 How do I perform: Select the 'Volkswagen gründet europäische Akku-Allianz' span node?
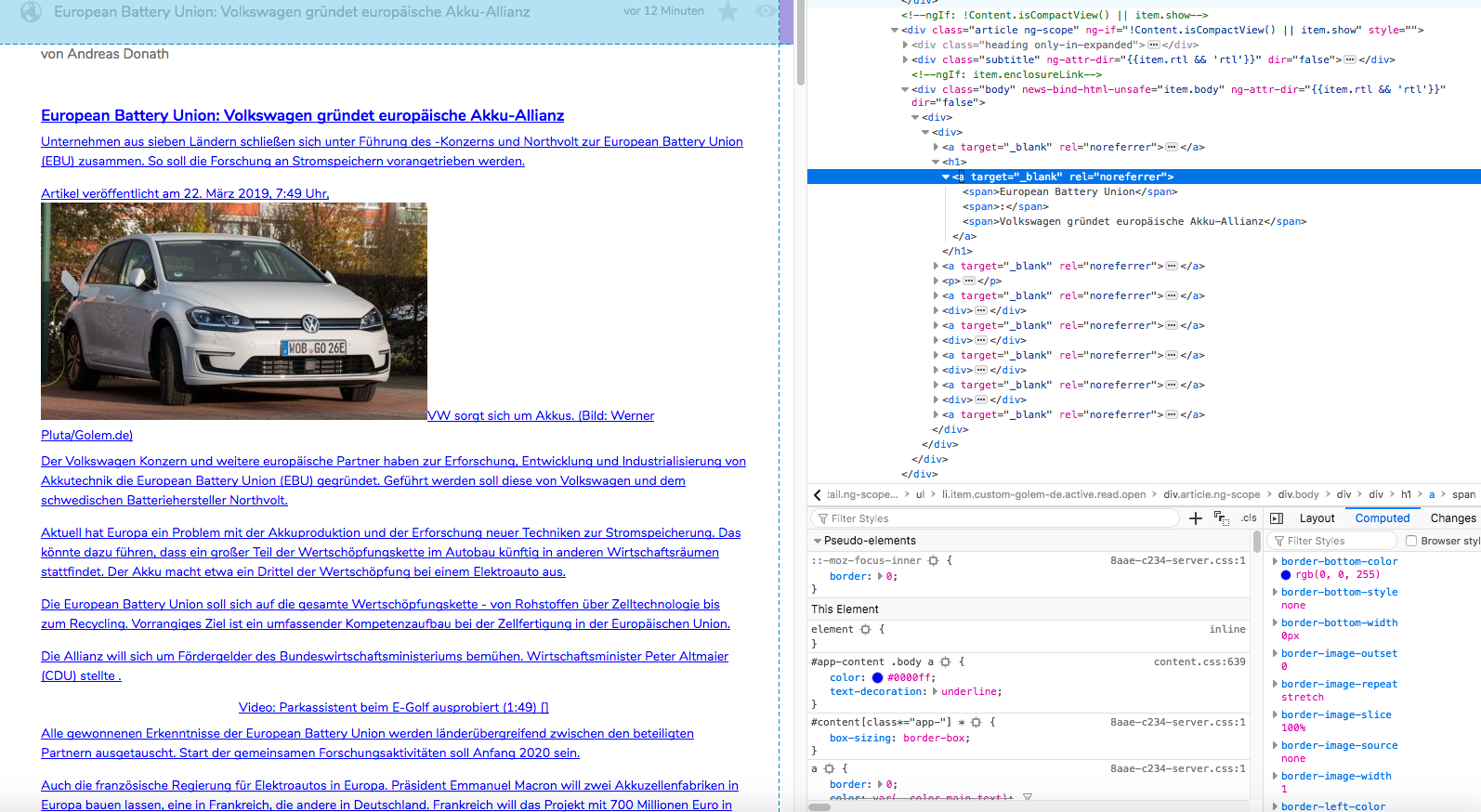(1134, 221)
